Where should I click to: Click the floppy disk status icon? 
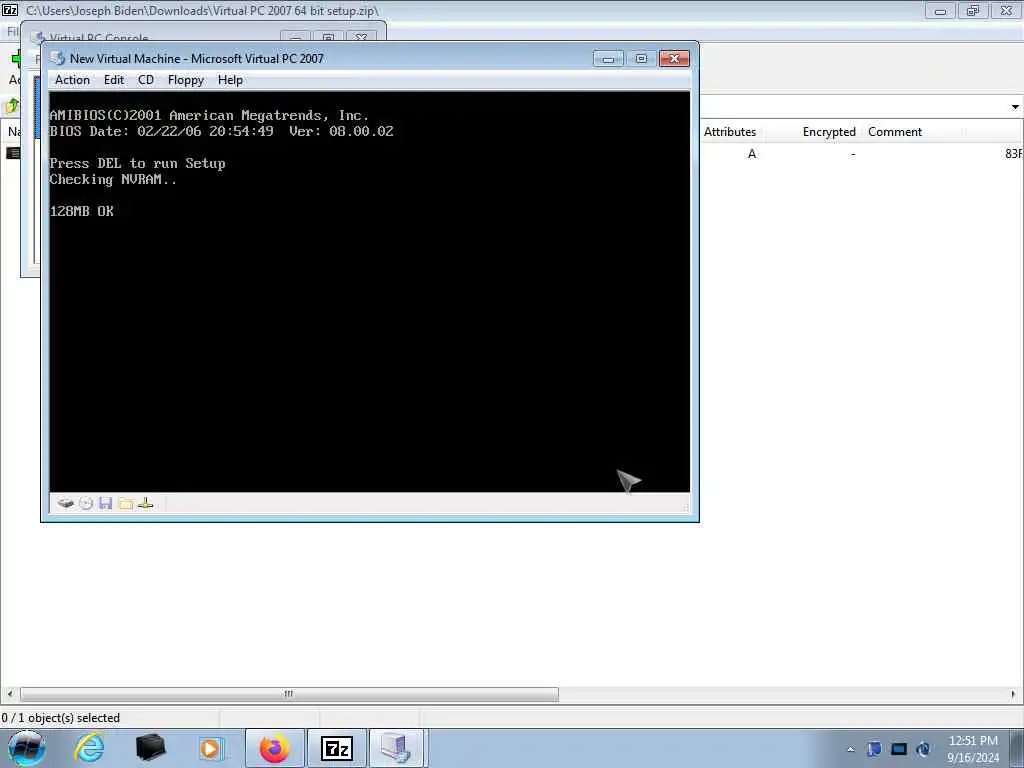pos(106,503)
